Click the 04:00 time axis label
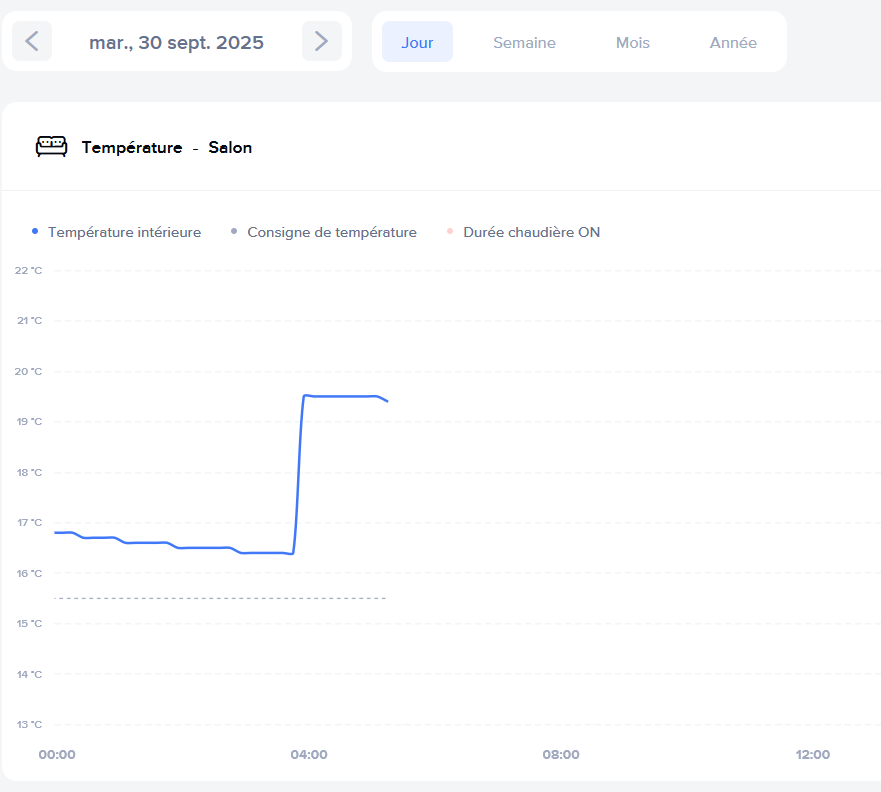Image resolution: width=881 pixels, height=792 pixels. 308,754
